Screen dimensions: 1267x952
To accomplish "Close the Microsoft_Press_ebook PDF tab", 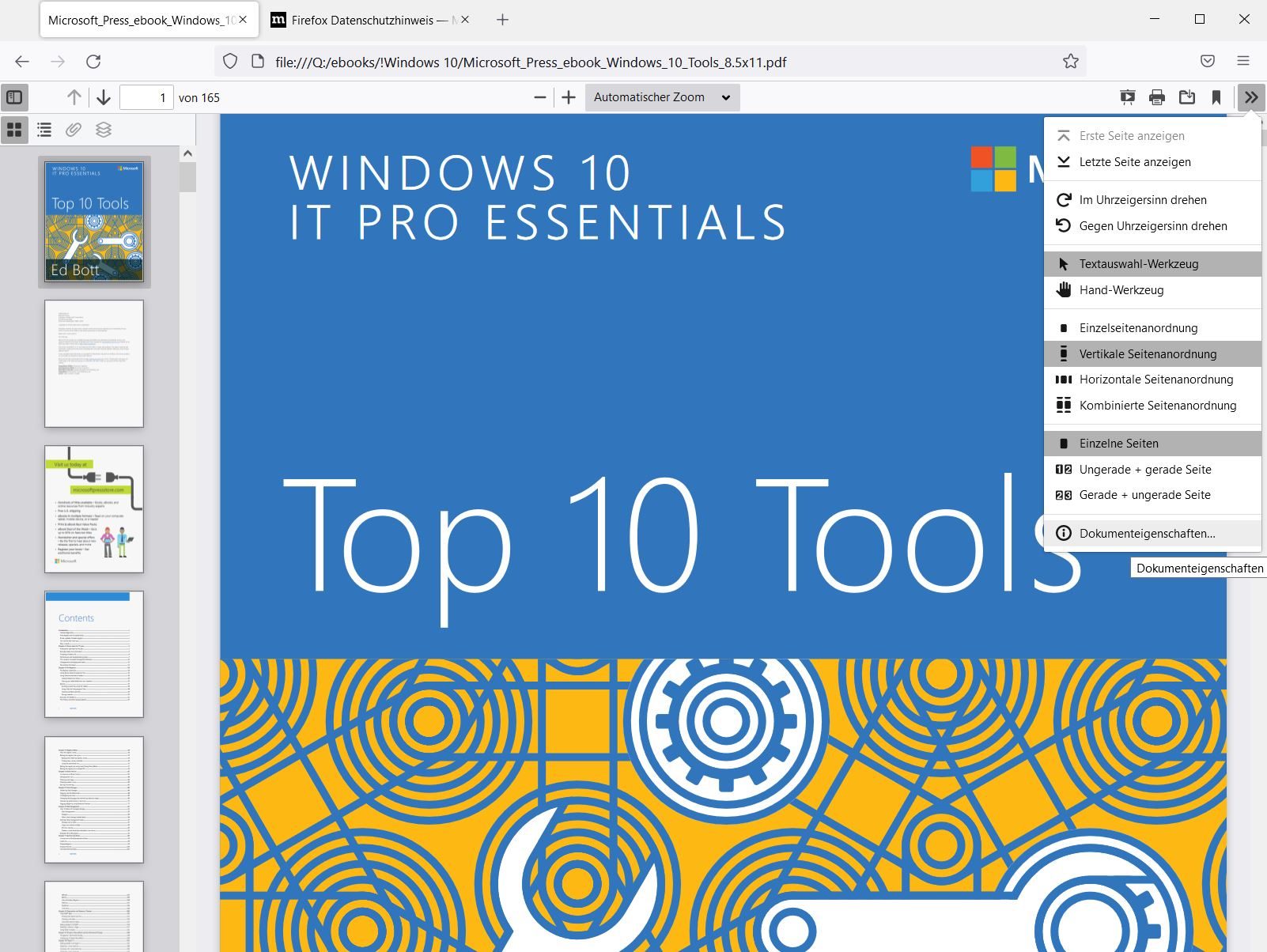I will coord(243,20).
